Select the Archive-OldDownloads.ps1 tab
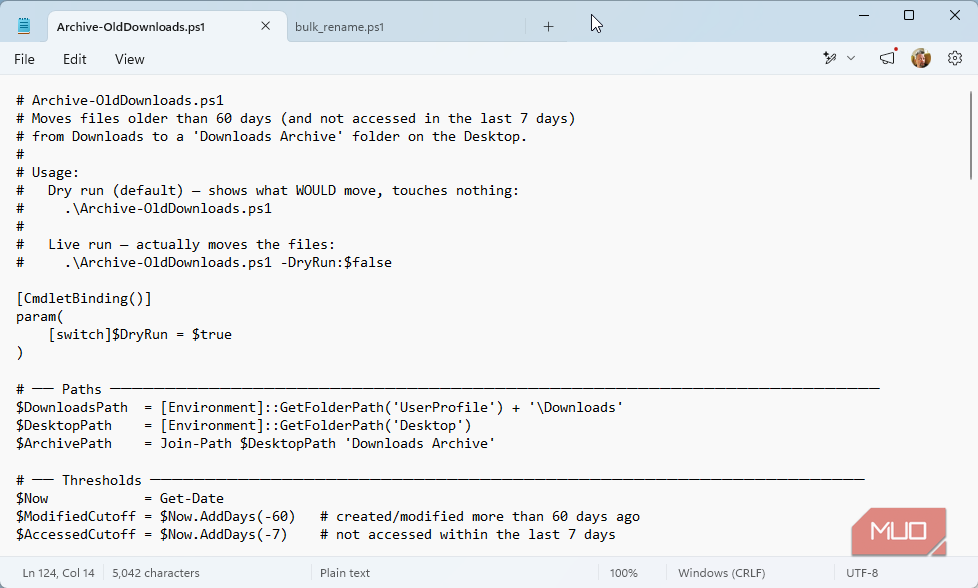 [x=131, y=27]
